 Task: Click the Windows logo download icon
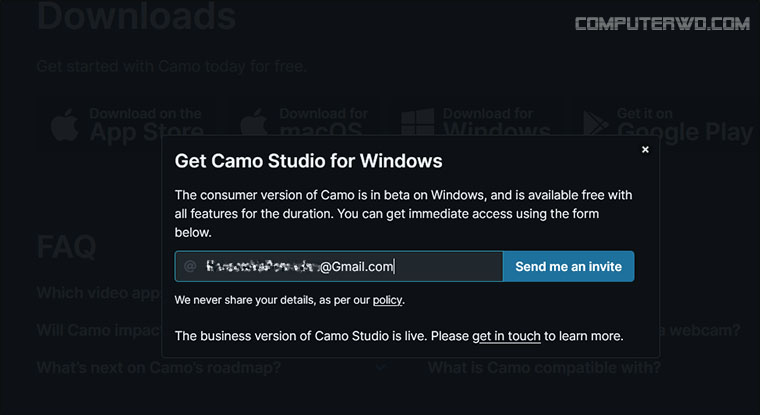pyautogui.click(x=417, y=123)
